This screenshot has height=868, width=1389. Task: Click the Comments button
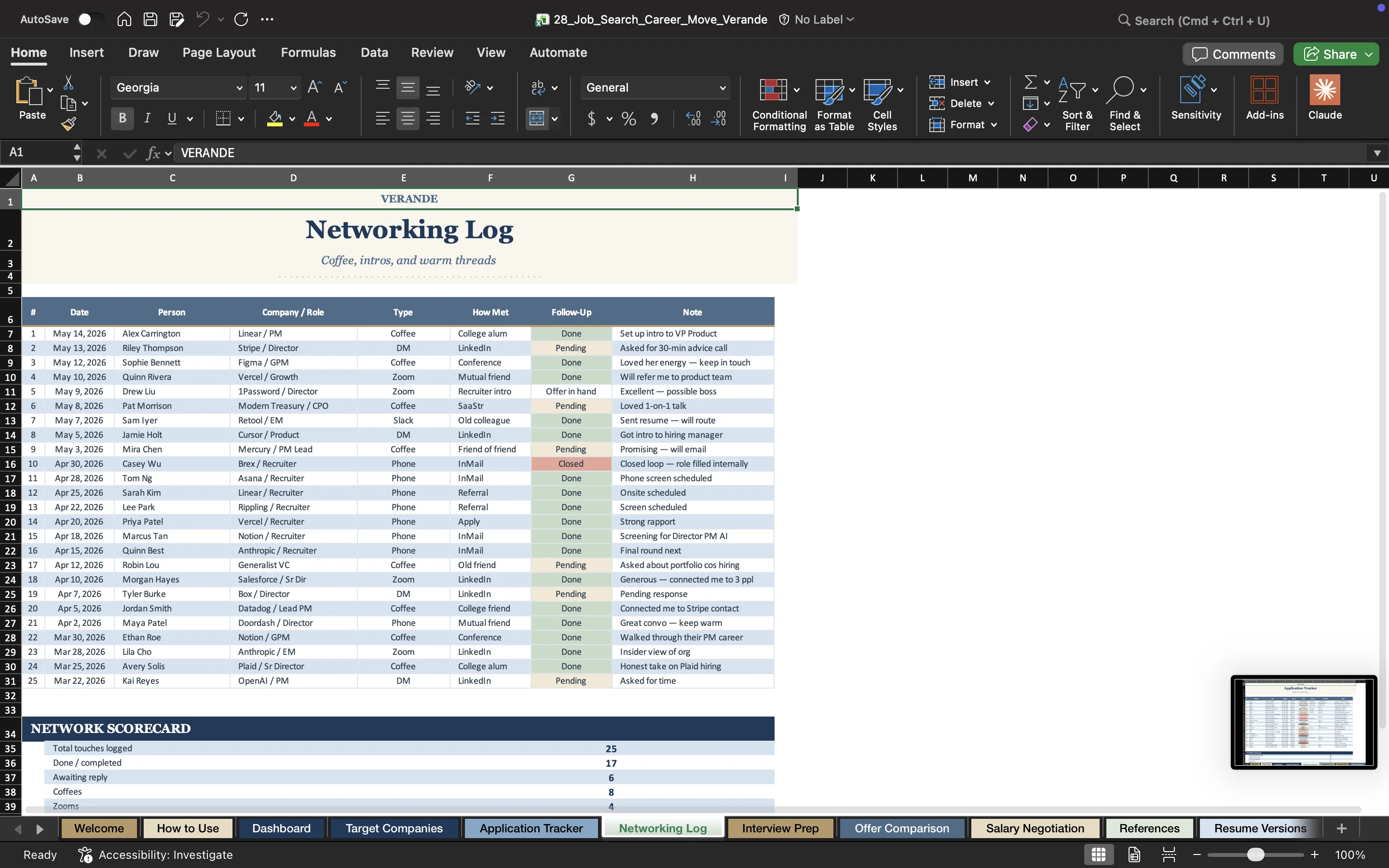(1233, 54)
